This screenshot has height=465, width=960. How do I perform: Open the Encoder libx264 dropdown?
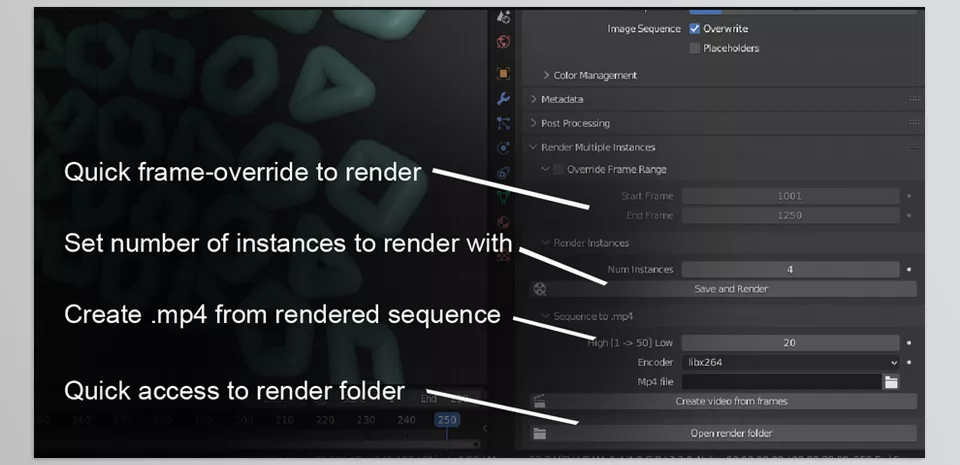tap(791, 362)
